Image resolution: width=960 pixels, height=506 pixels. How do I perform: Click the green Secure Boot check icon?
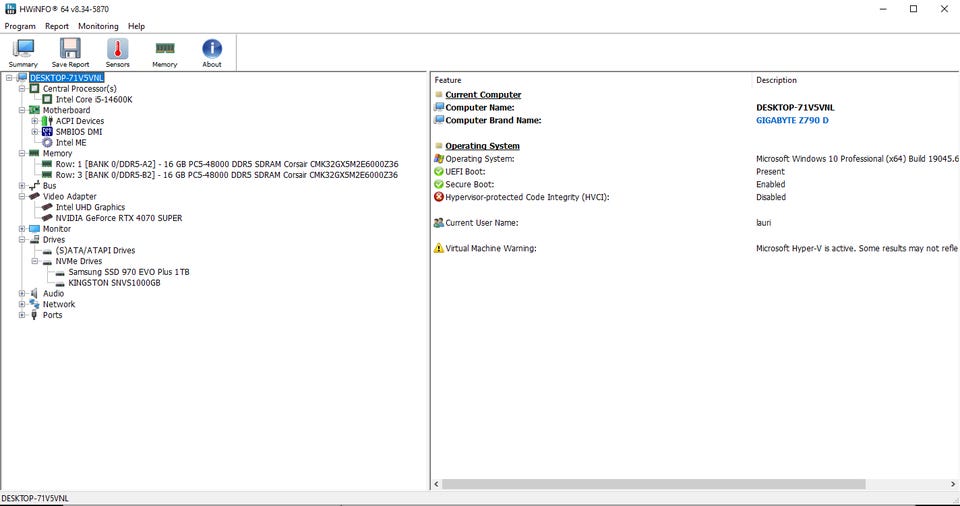coord(438,184)
